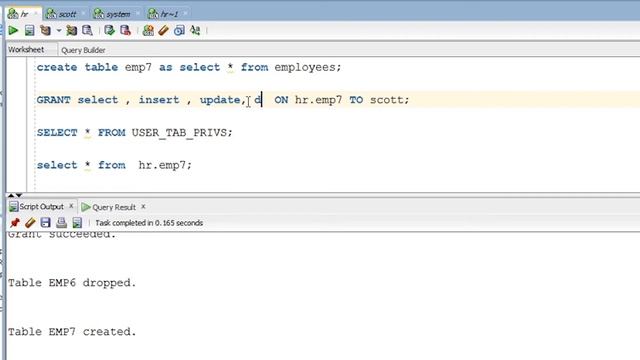Click the 'create table emp7' statement line
The image size is (640, 360).
(x=189, y=67)
